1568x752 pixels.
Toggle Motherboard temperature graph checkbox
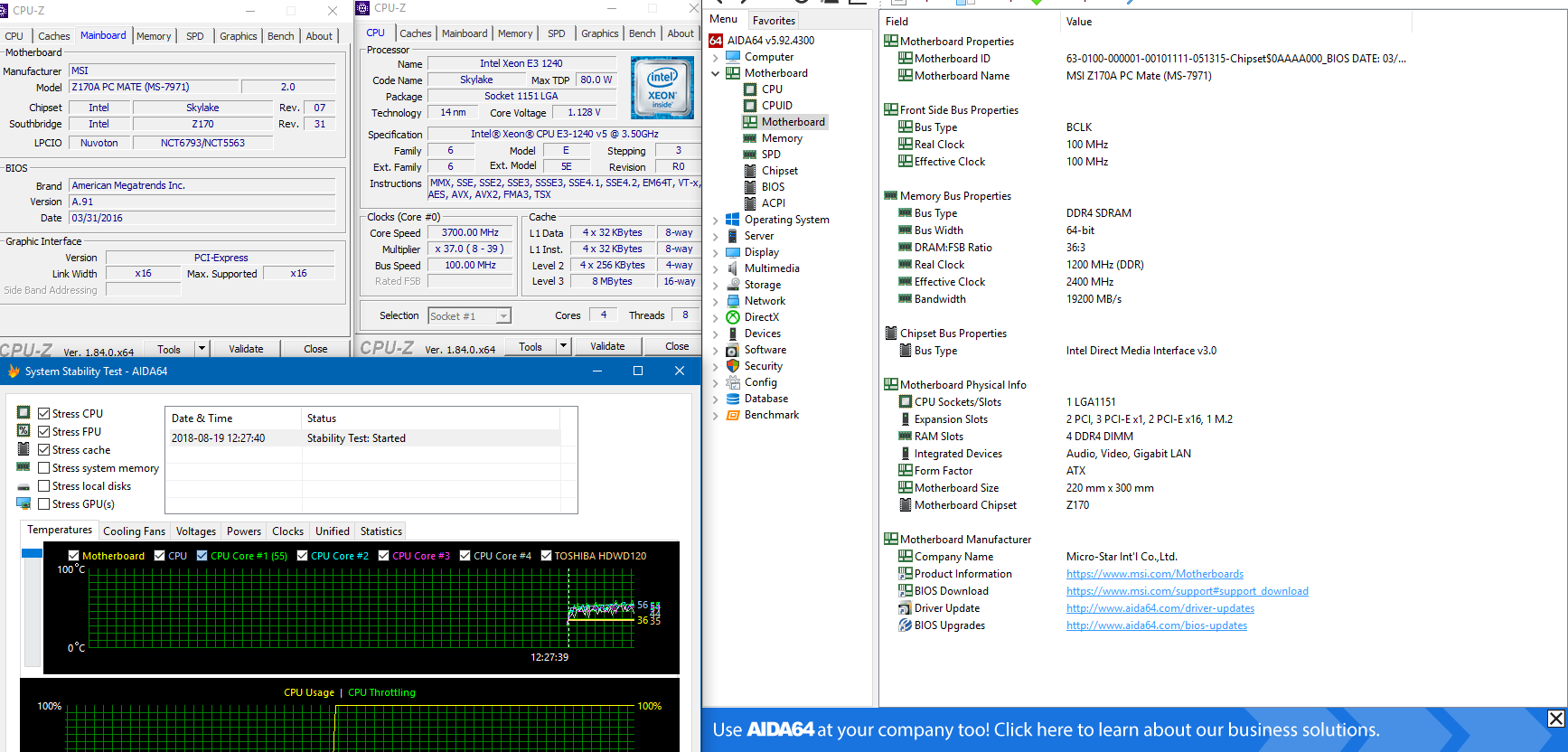click(x=73, y=556)
